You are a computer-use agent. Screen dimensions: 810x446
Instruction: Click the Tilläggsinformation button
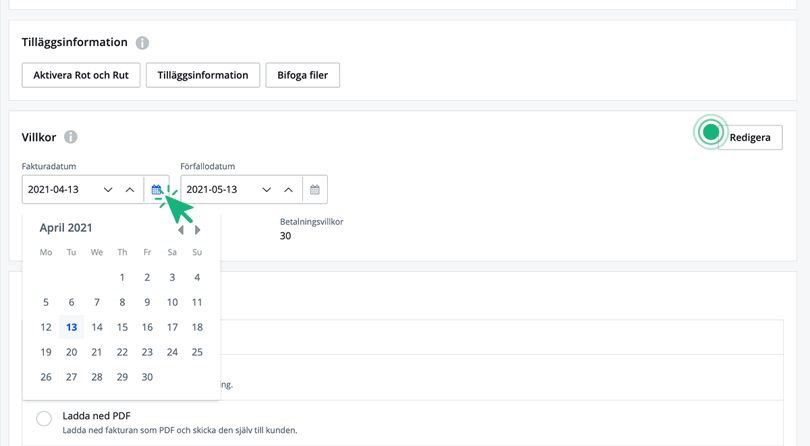[x=203, y=75]
